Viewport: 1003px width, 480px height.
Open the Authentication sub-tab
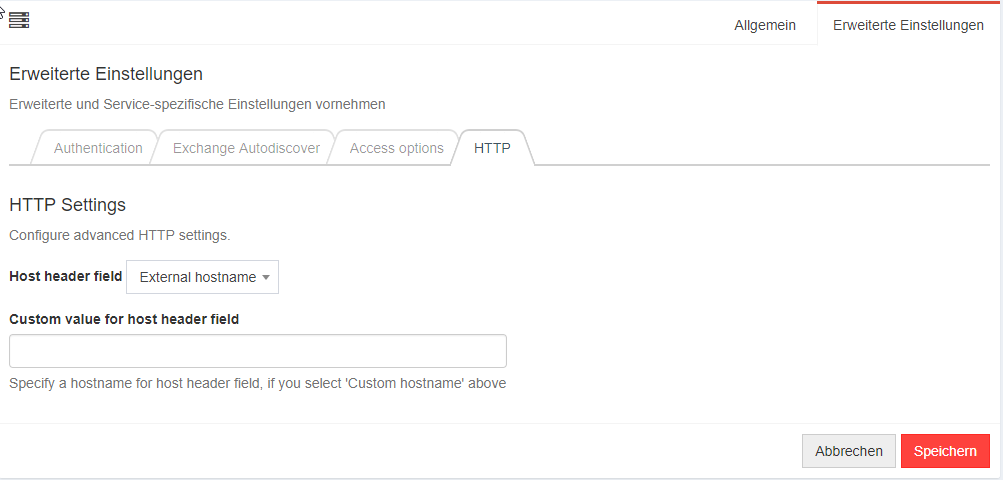[x=98, y=148]
